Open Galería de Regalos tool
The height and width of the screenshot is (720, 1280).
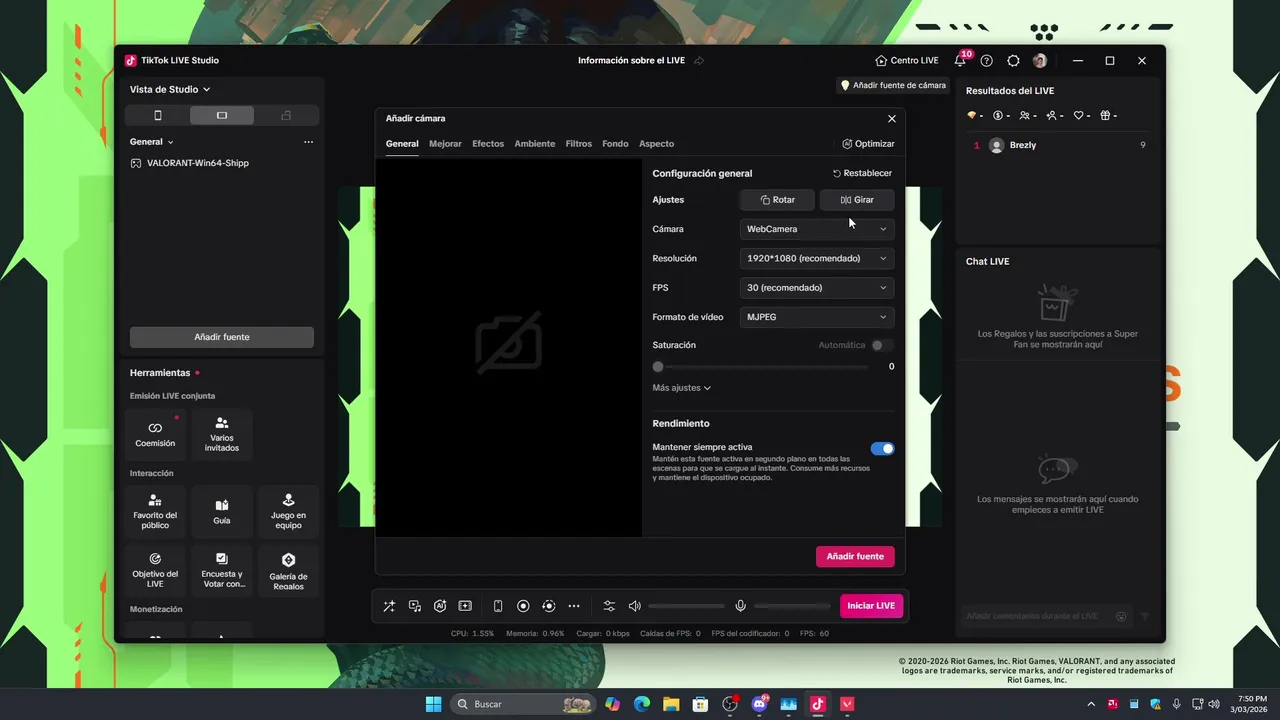[288, 570]
